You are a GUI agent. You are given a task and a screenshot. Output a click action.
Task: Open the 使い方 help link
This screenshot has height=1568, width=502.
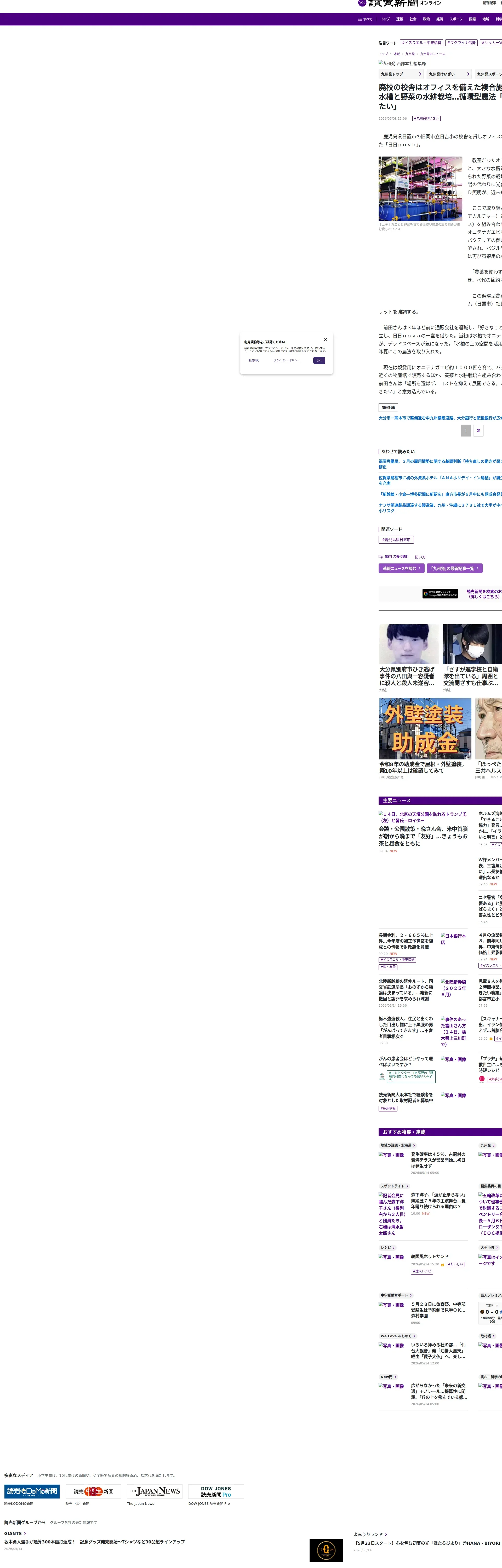point(420,557)
